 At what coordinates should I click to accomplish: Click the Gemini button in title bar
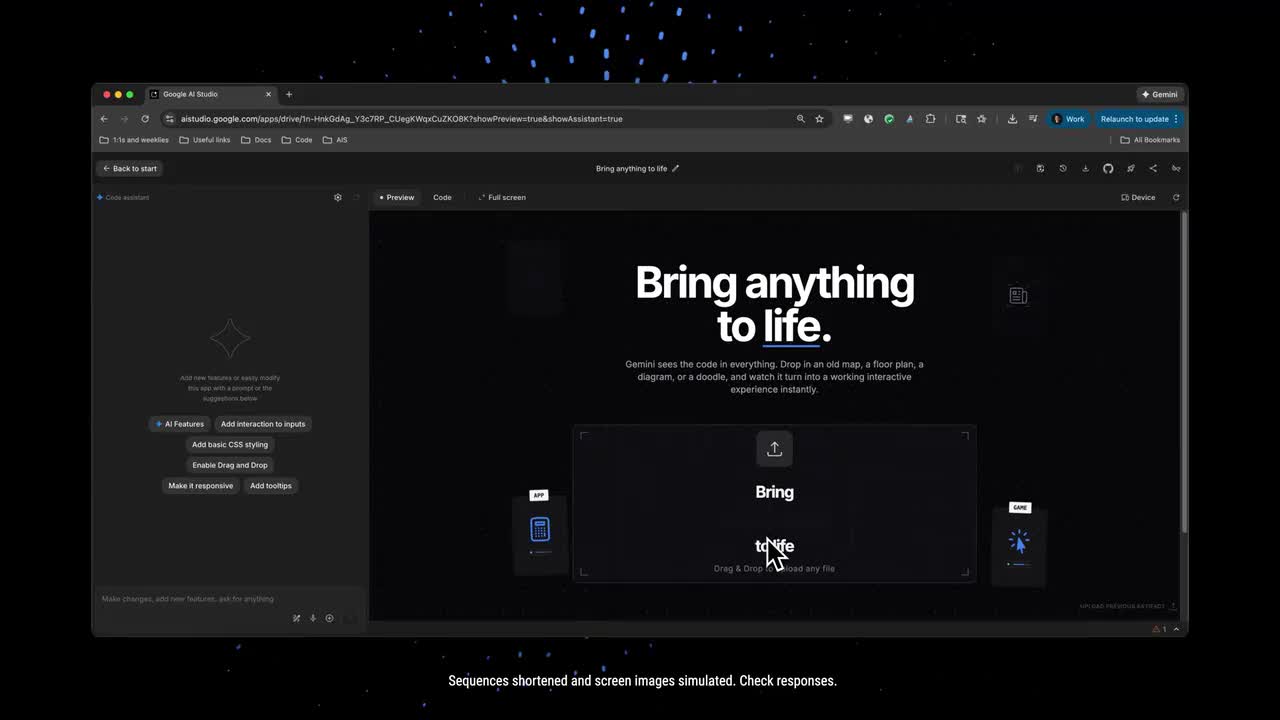click(x=1160, y=94)
